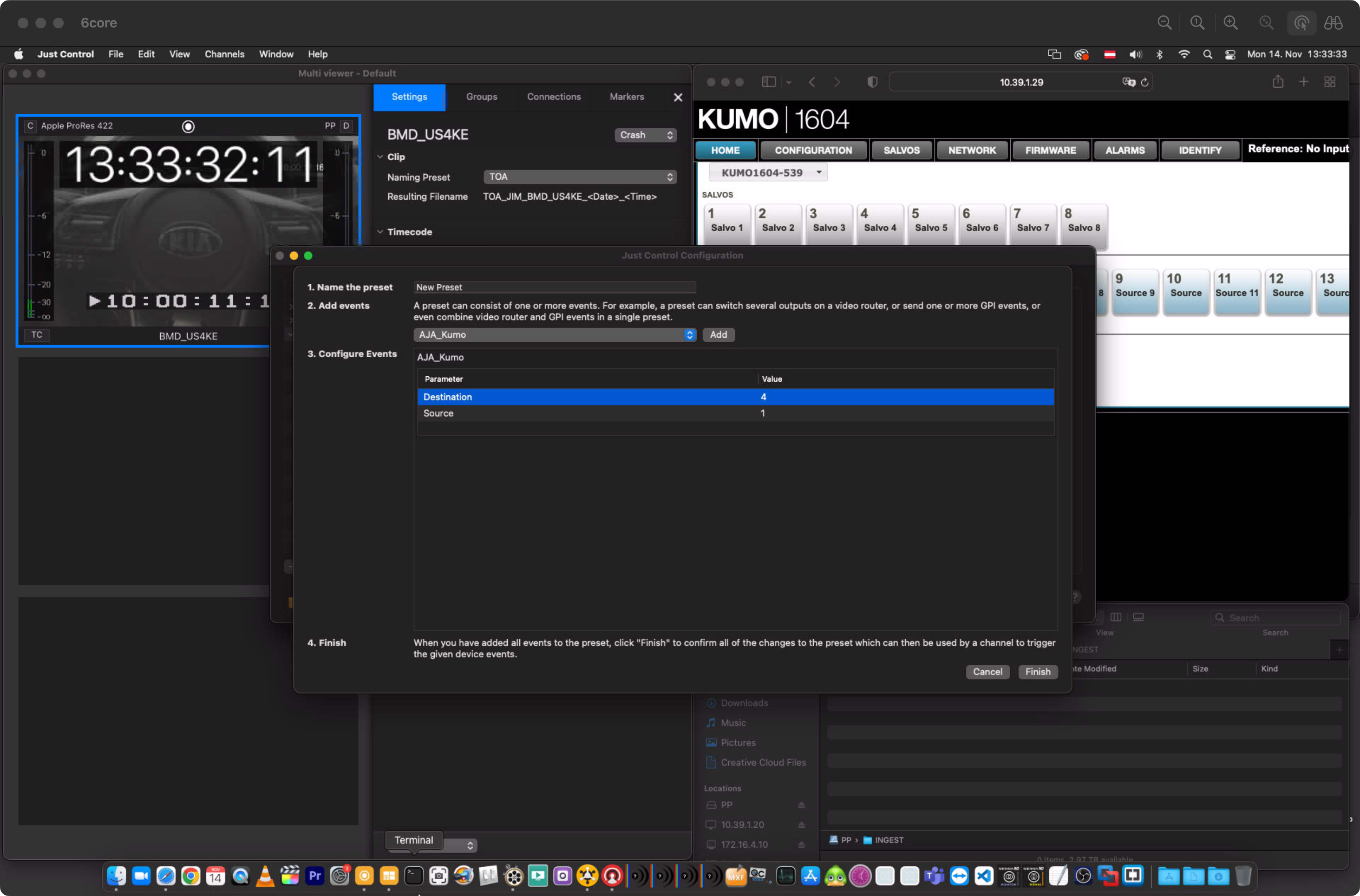Click the Wi-Fi status icon
This screenshot has width=1360, height=896.
pos(1184,54)
